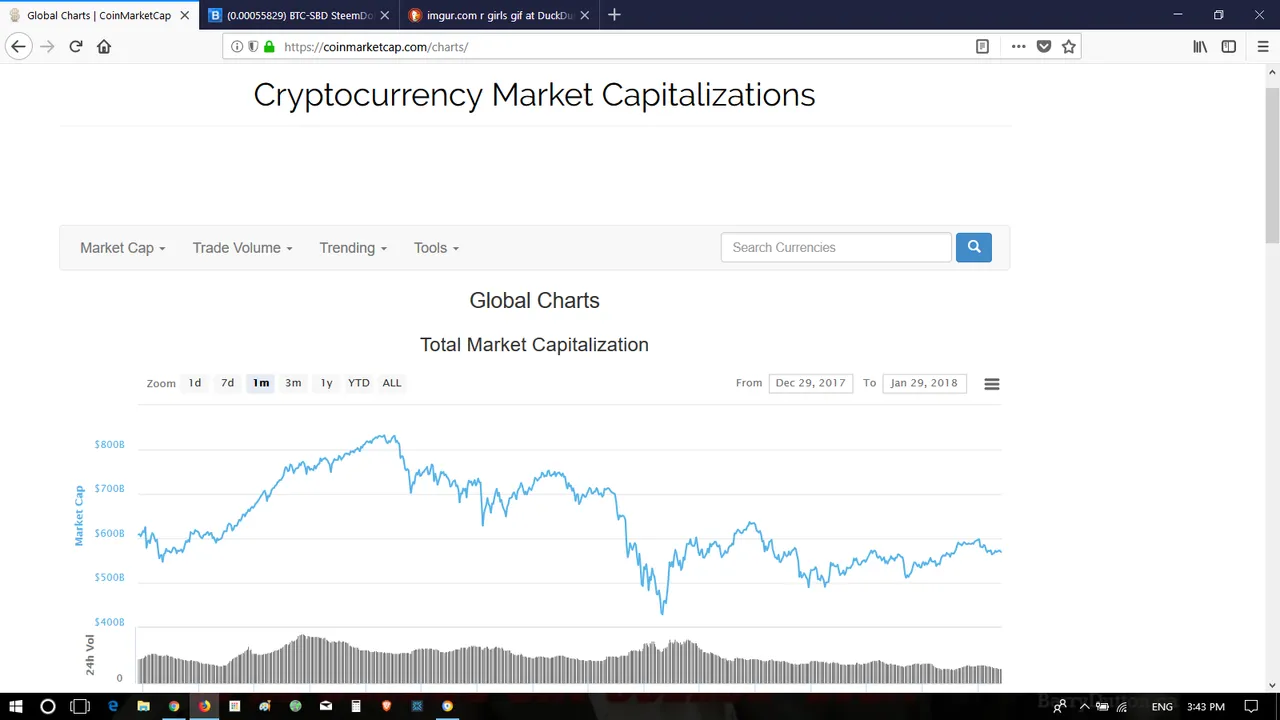1280x720 pixels.
Task: Open the chart hamburger export menu
Action: click(x=991, y=384)
